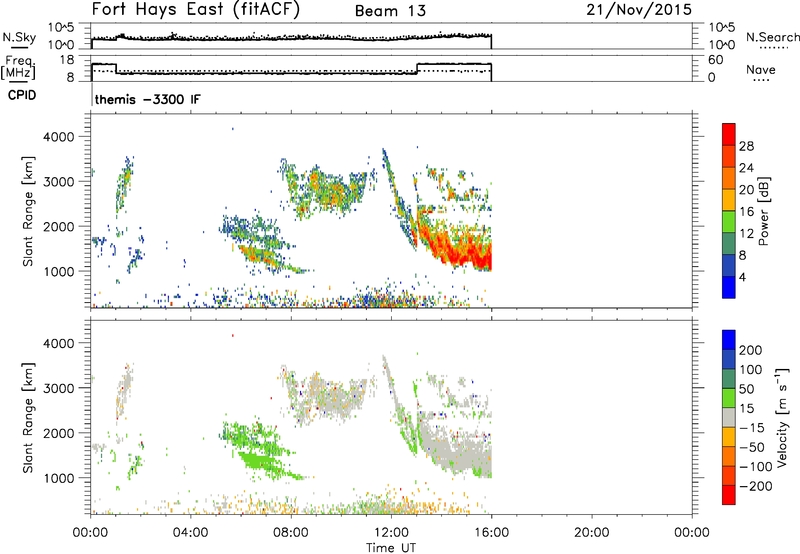Click the '28' tick on Power scale
Image resolution: width=800 pixels, height=554 pixels.
pos(746,146)
